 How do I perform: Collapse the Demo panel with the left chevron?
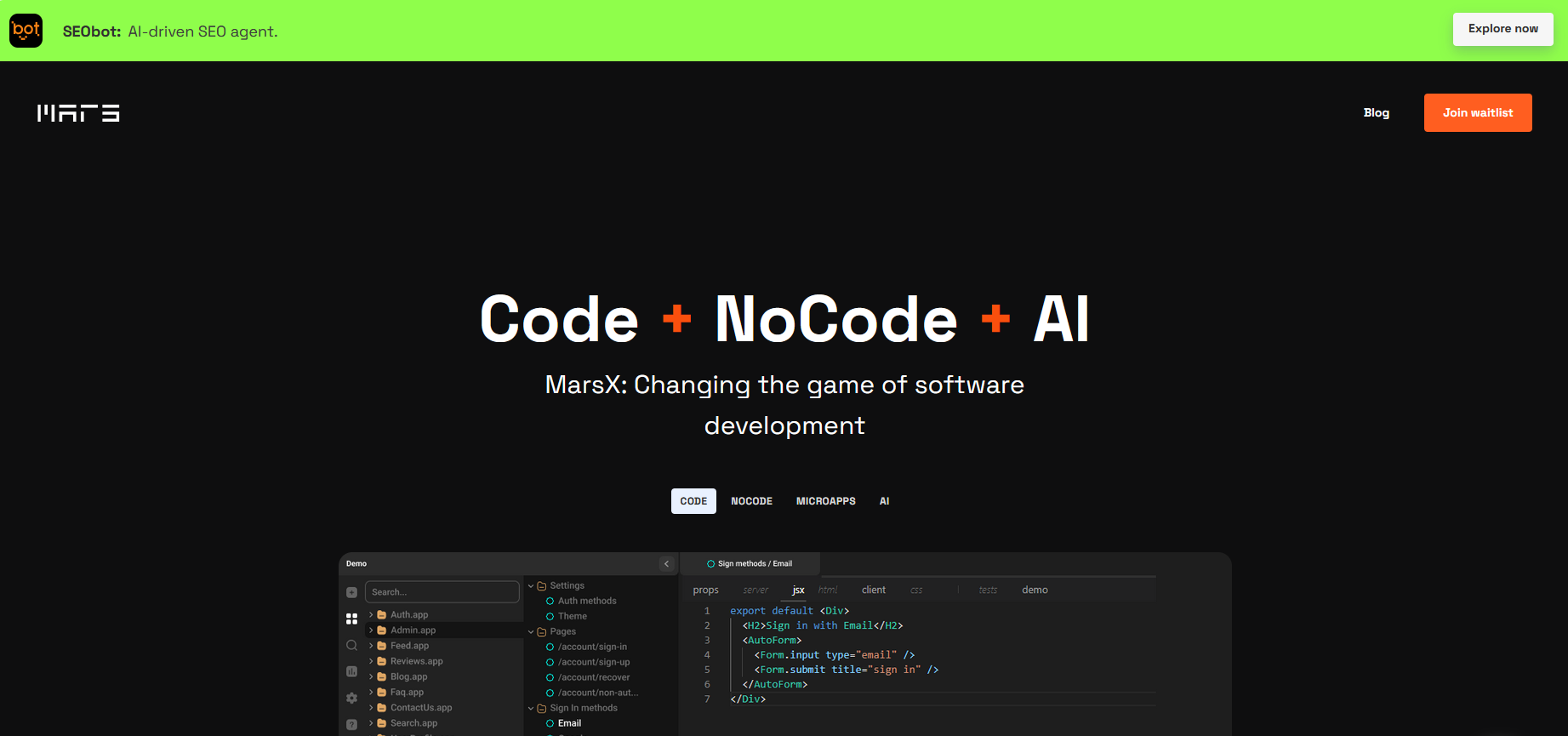(x=666, y=563)
